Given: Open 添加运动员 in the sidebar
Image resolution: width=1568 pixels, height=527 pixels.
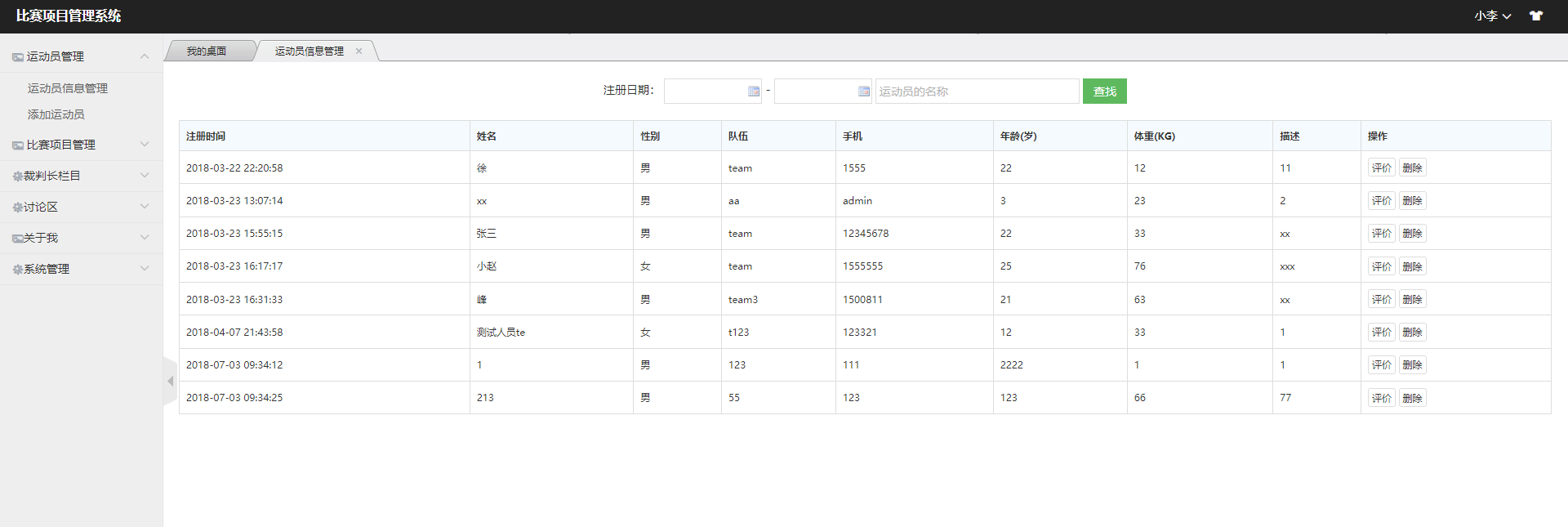Looking at the screenshot, I should coord(56,114).
